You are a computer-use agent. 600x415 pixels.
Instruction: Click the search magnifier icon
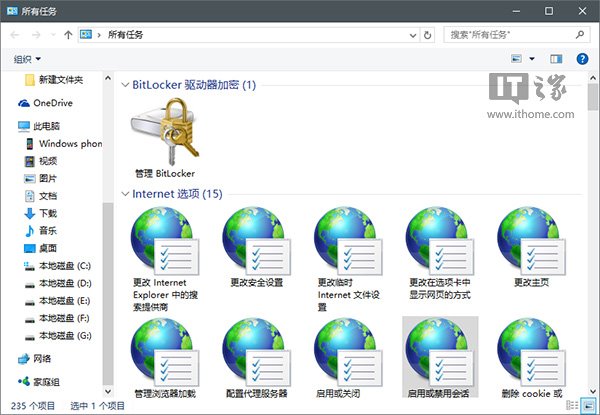pos(580,34)
